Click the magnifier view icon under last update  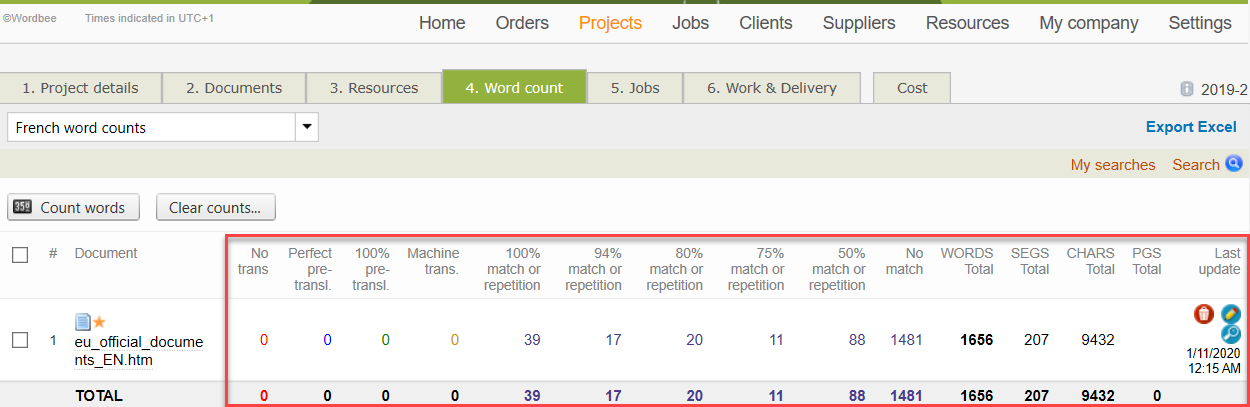point(1231,334)
